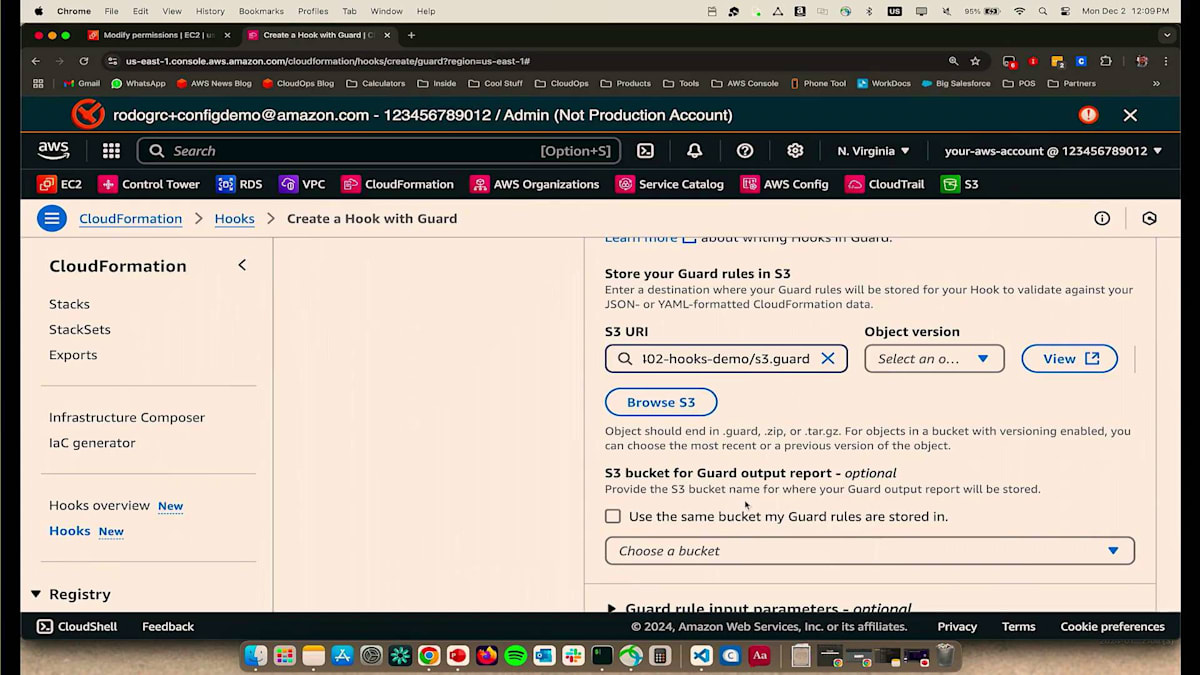
Task: Open IaC generator in the sidebar
Action: pyautogui.click(x=92, y=443)
